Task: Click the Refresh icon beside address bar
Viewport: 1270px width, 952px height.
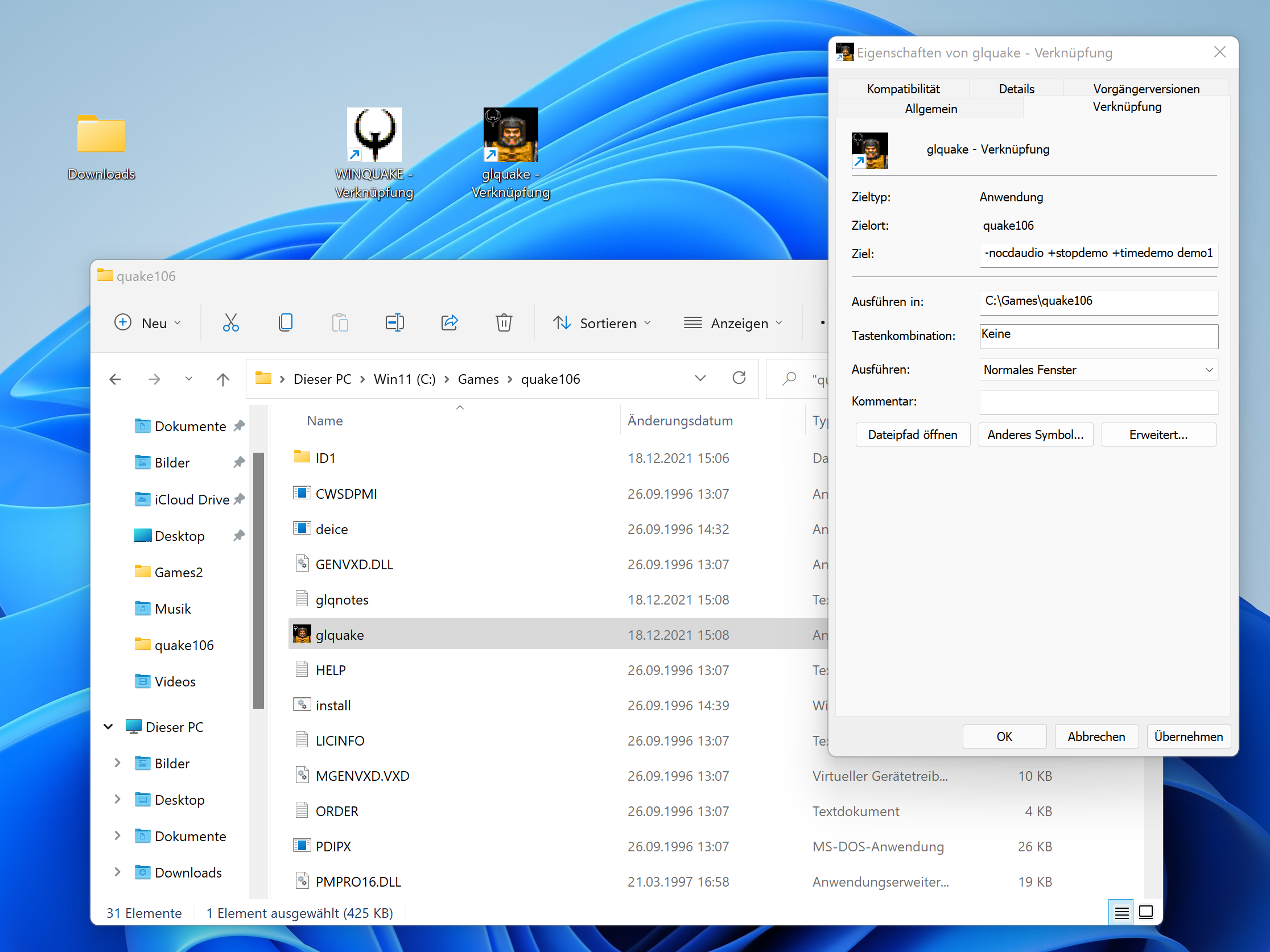Action: (x=739, y=378)
